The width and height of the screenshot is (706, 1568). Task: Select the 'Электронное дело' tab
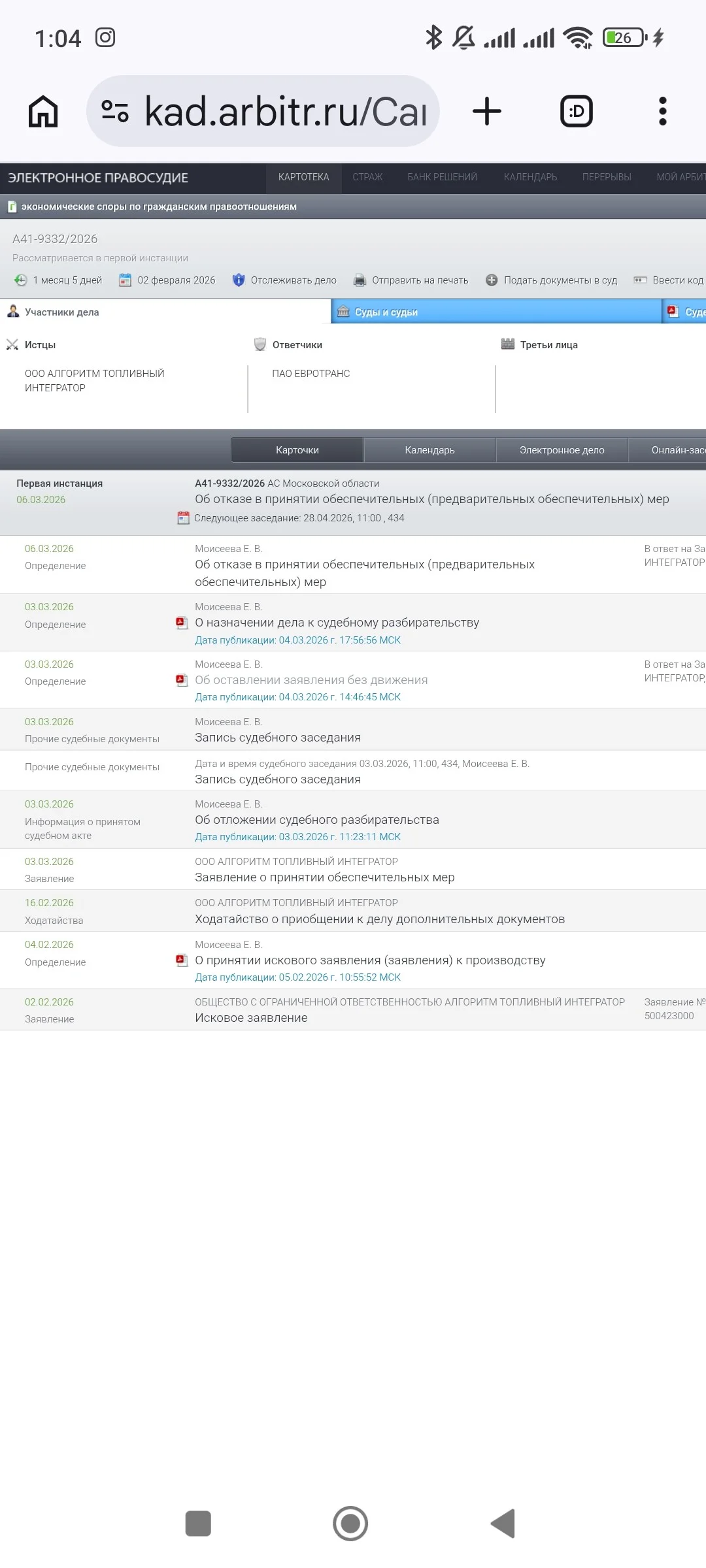click(x=562, y=450)
